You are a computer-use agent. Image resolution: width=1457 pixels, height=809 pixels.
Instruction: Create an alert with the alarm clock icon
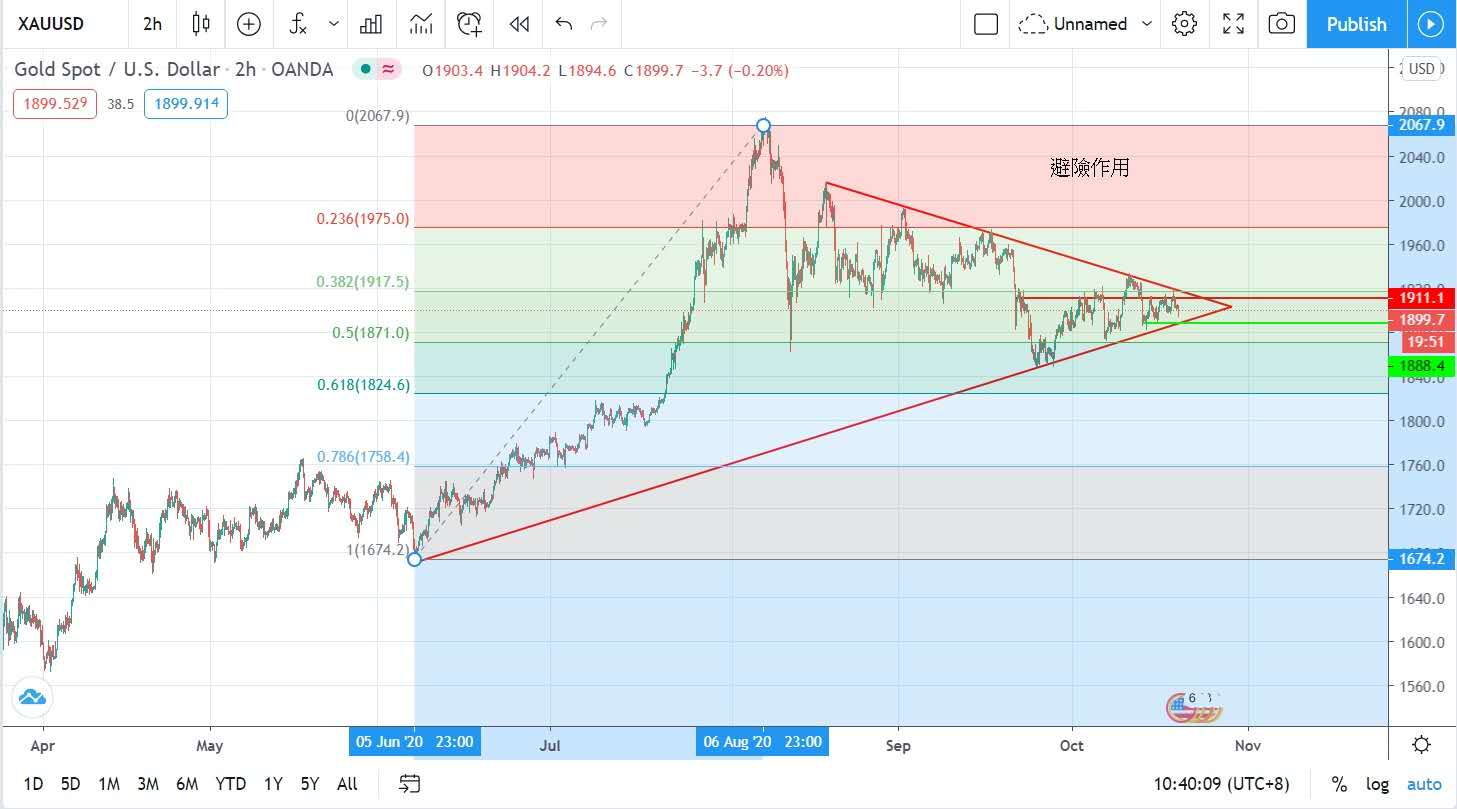point(469,24)
